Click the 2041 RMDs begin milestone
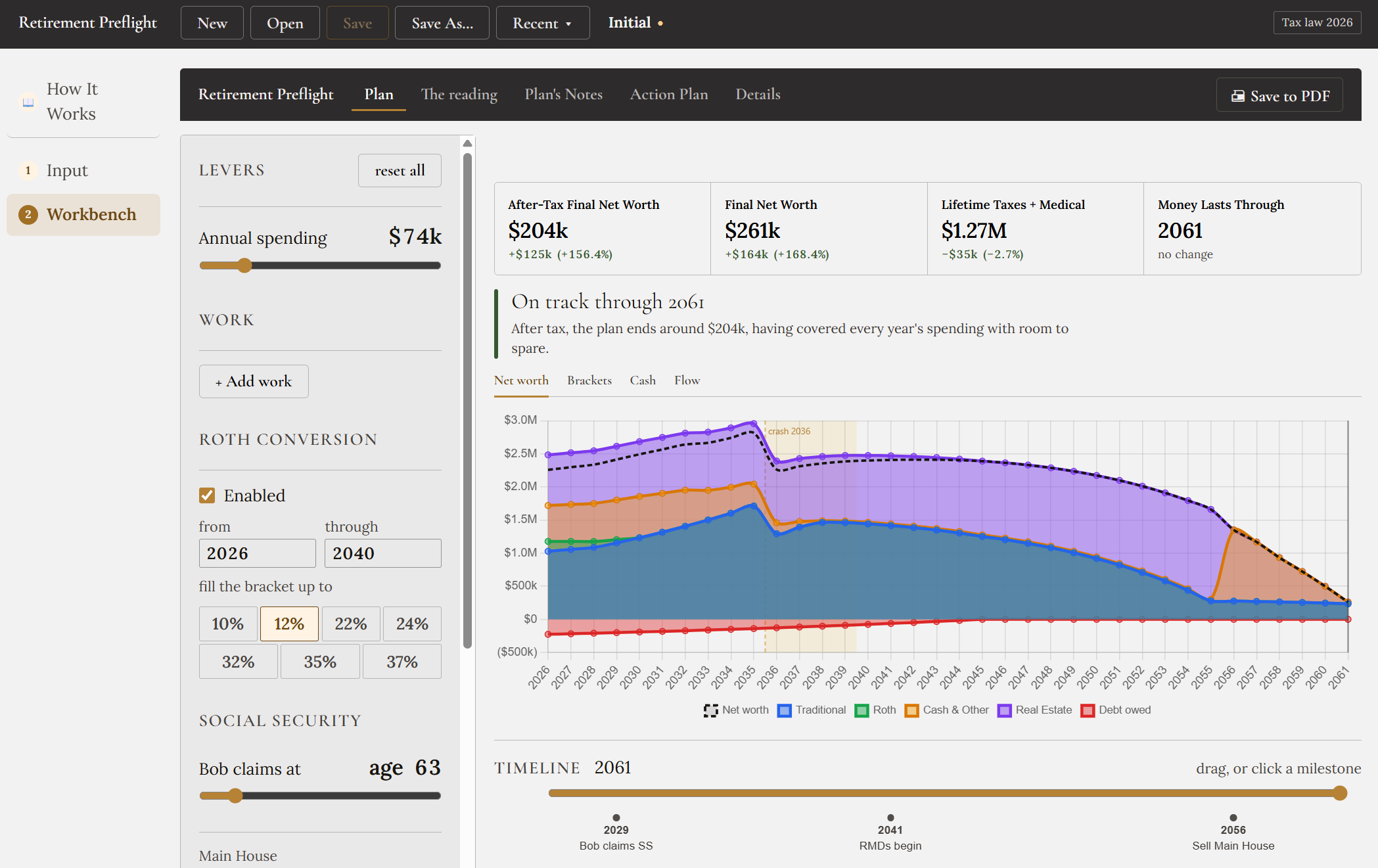1378x868 pixels. [x=890, y=833]
